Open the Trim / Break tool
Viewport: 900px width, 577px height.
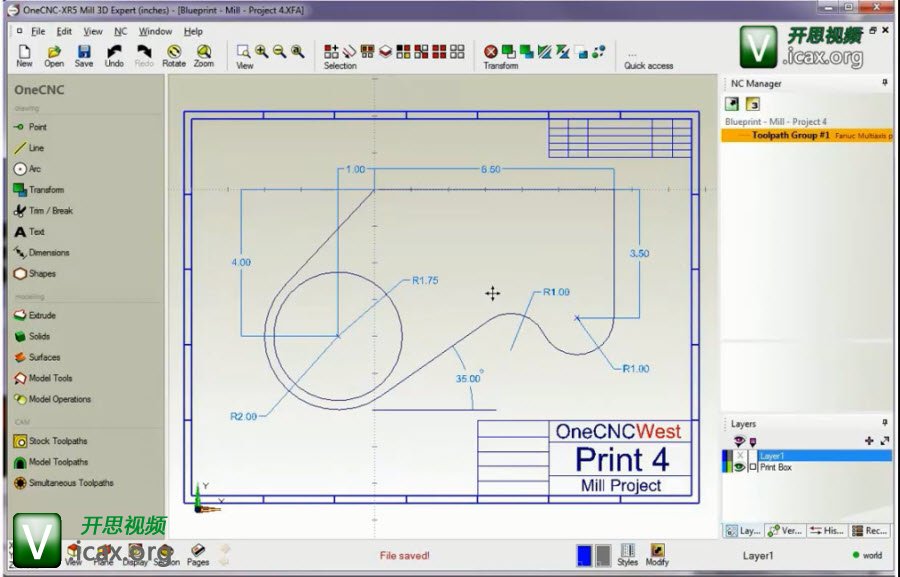(x=43, y=211)
